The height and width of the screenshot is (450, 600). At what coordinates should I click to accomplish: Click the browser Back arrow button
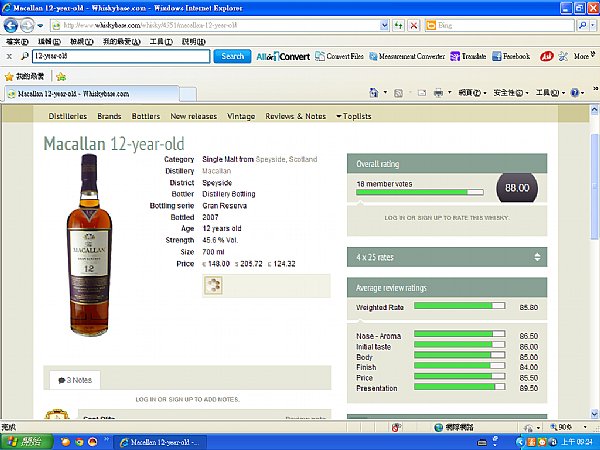click(x=11, y=26)
